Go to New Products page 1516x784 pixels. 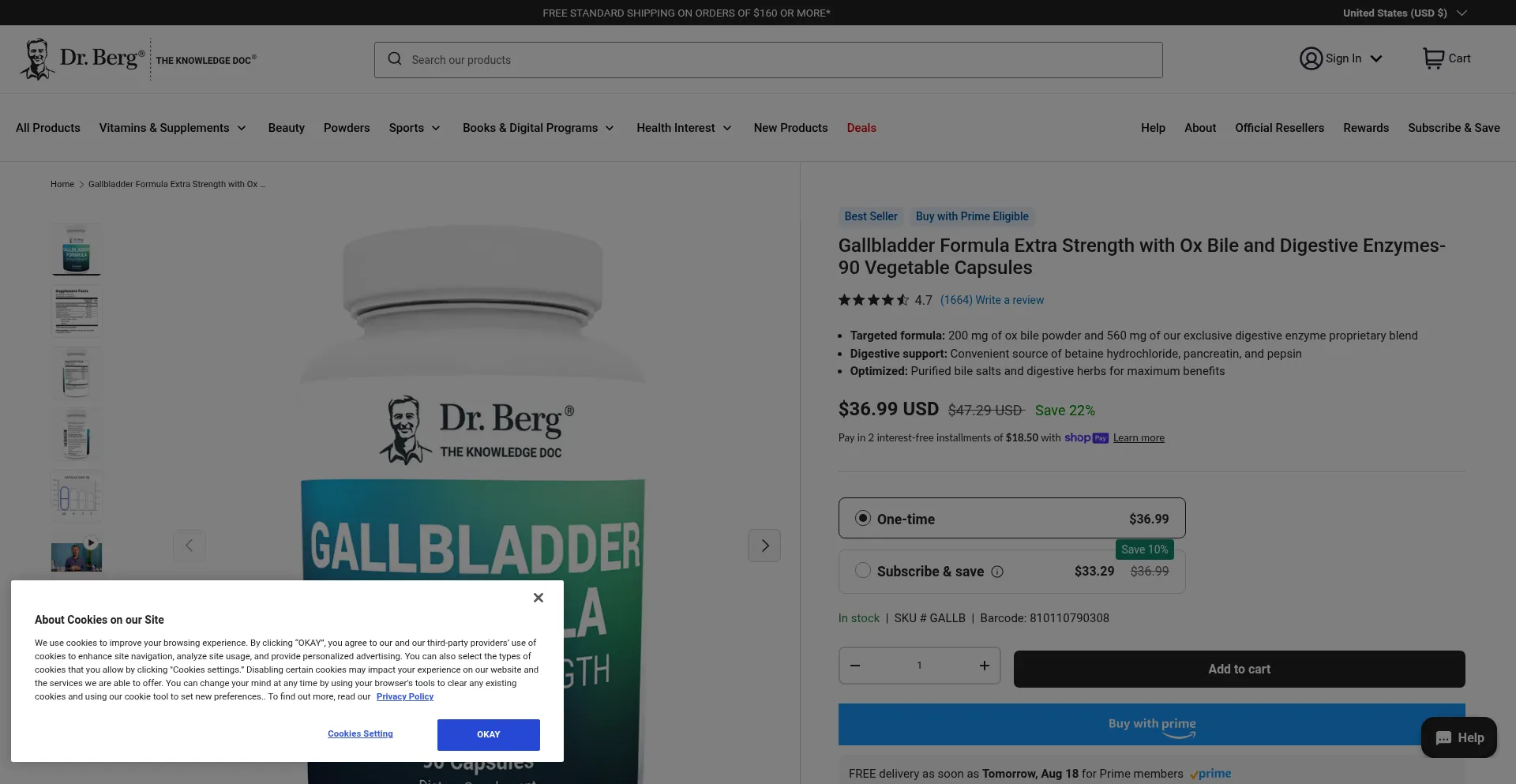pyautogui.click(x=790, y=128)
